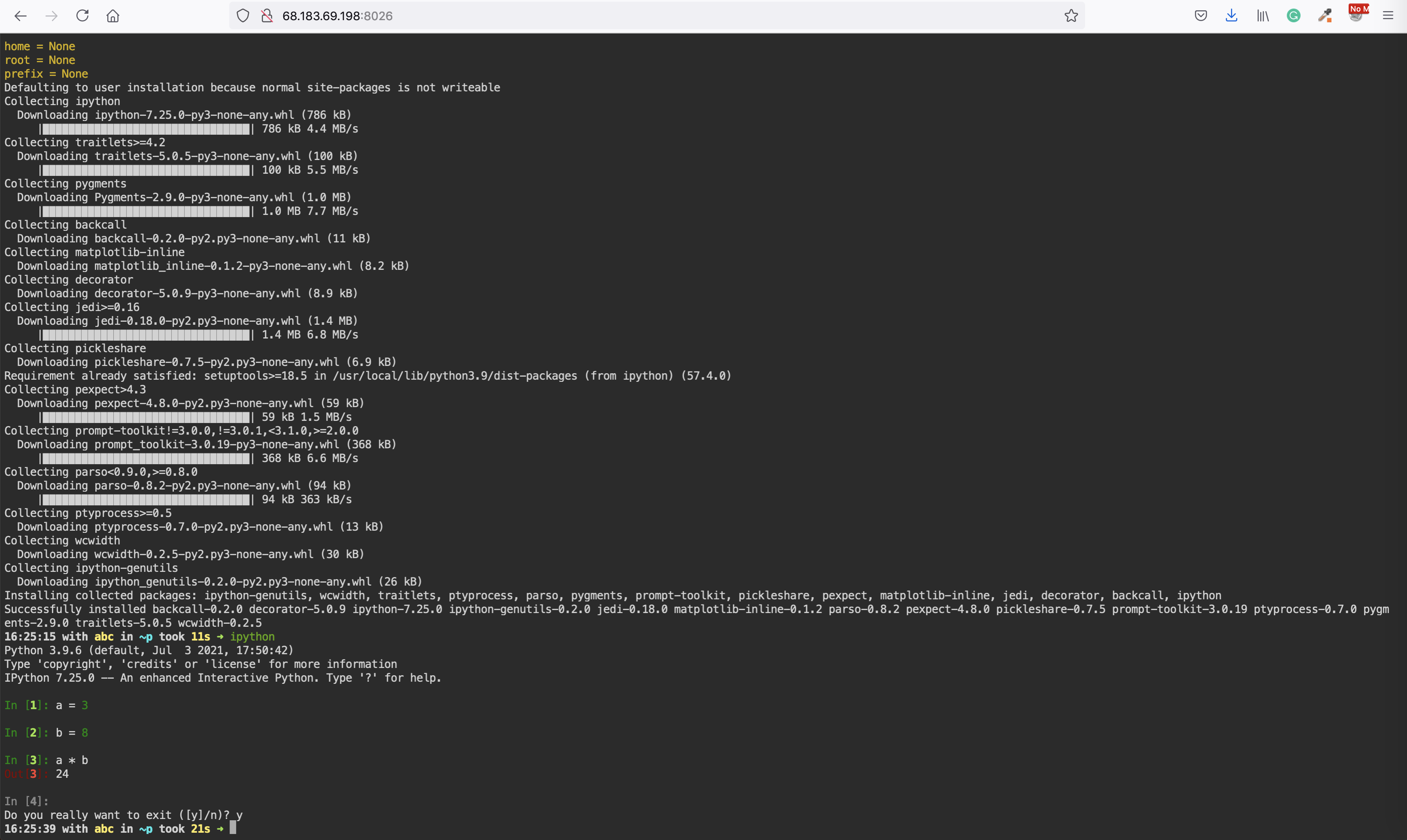The width and height of the screenshot is (1407, 840).
Task: Open the Firefox hamburger application menu
Action: 1387,16
